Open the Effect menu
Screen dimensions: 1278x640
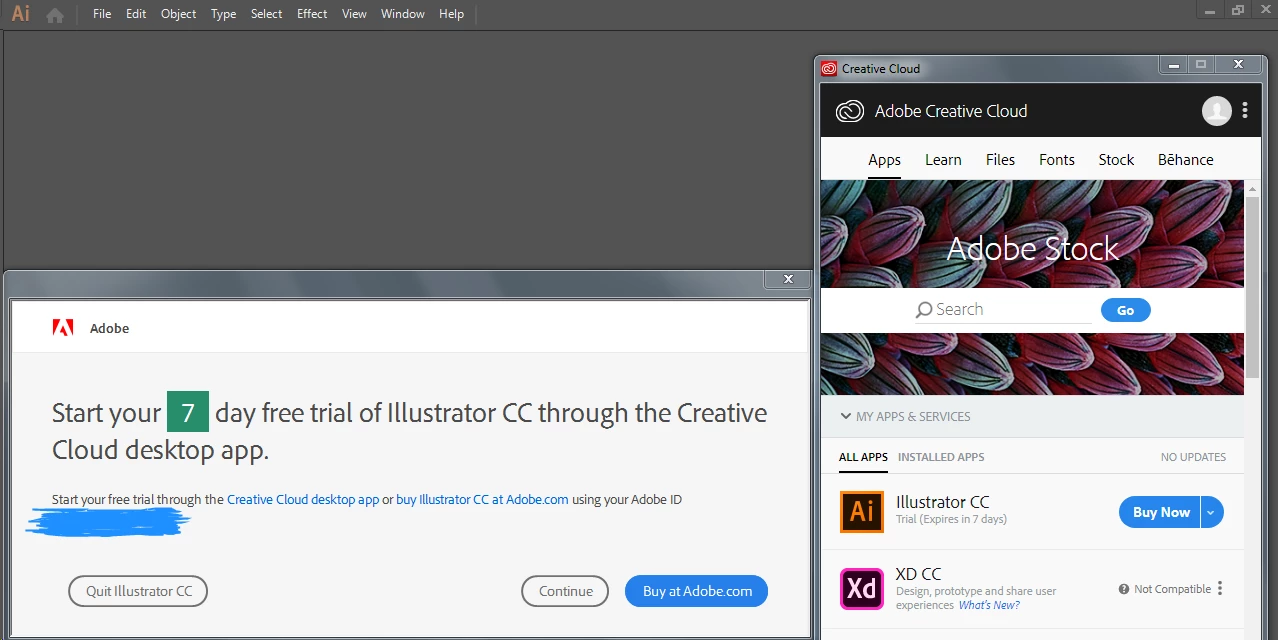(312, 14)
